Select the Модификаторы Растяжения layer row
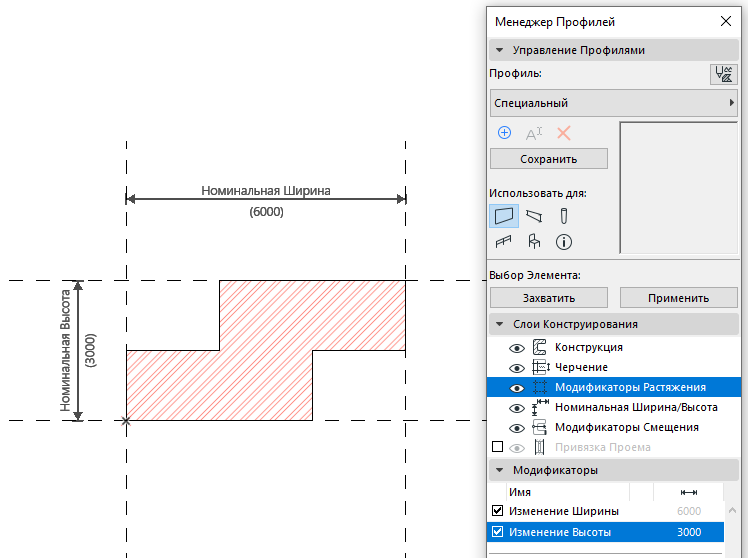The width and height of the screenshot is (748, 558). 614,387
